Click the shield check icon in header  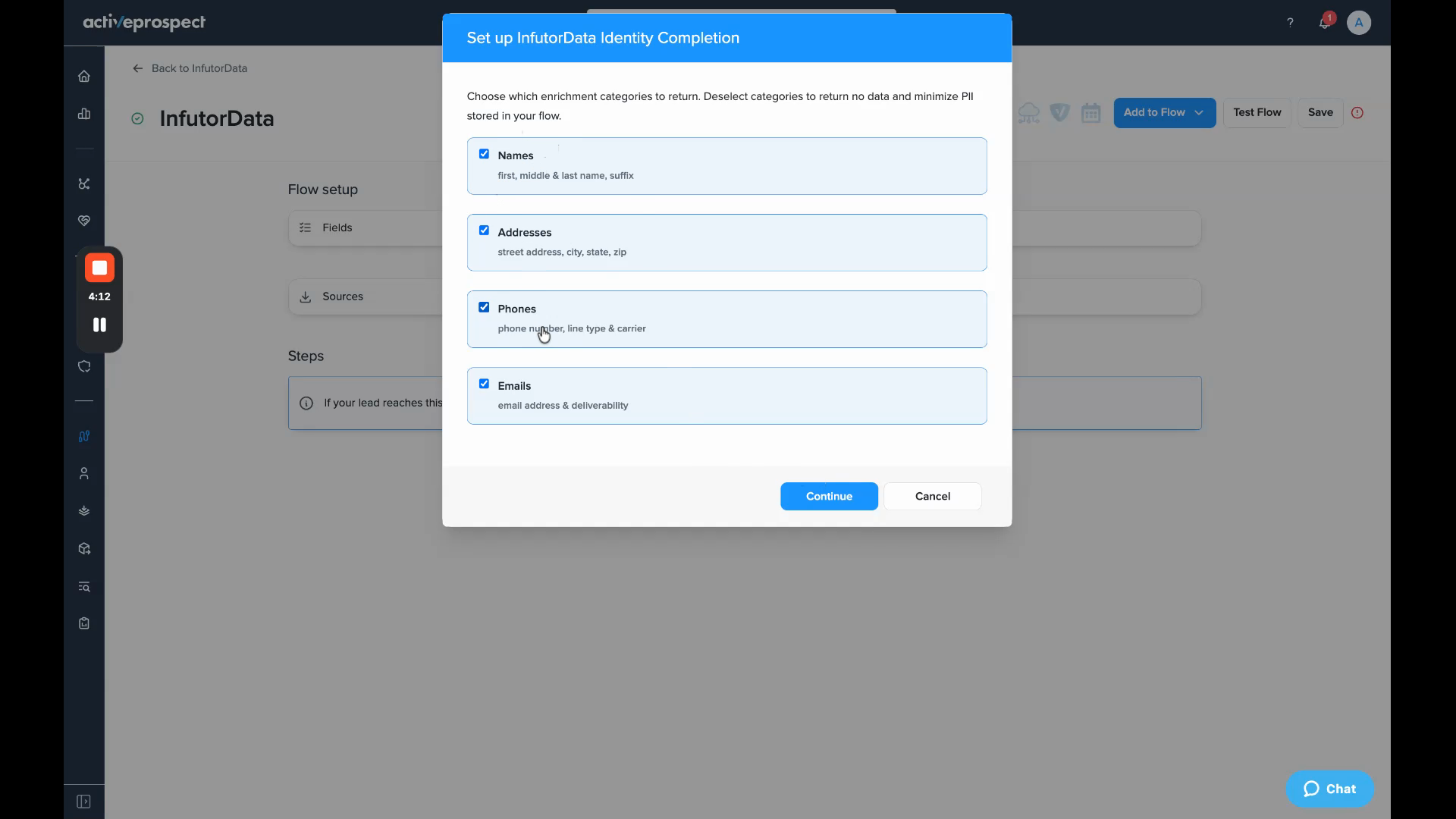pyautogui.click(x=1059, y=113)
